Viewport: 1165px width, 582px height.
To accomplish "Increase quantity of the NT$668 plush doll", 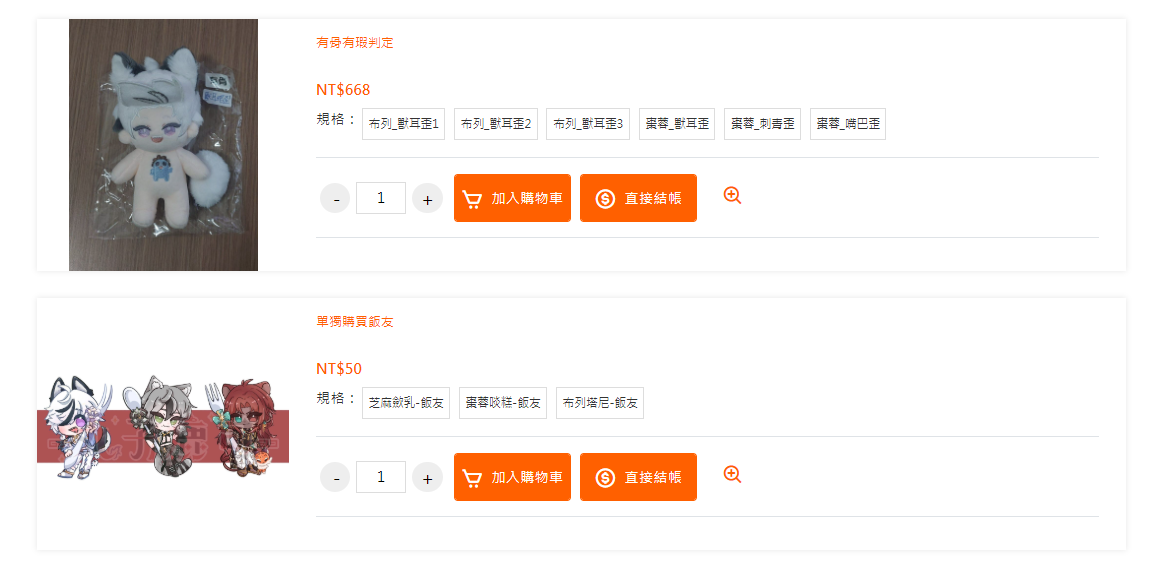I will click(427, 198).
